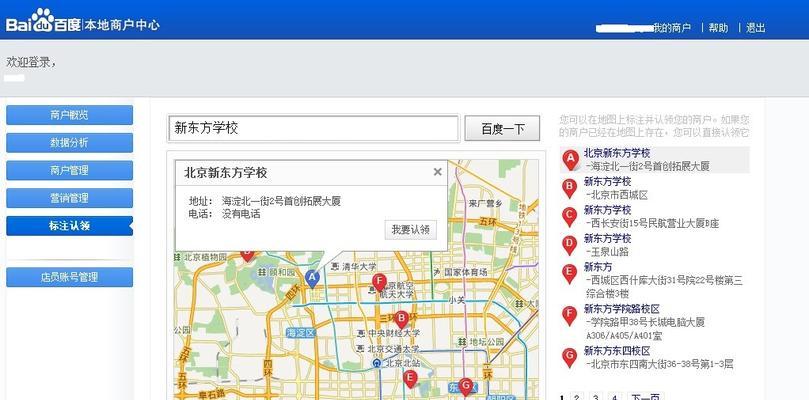Select the D pin icon in the results list
This screenshot has width=809, height=400.
point(569,245)
